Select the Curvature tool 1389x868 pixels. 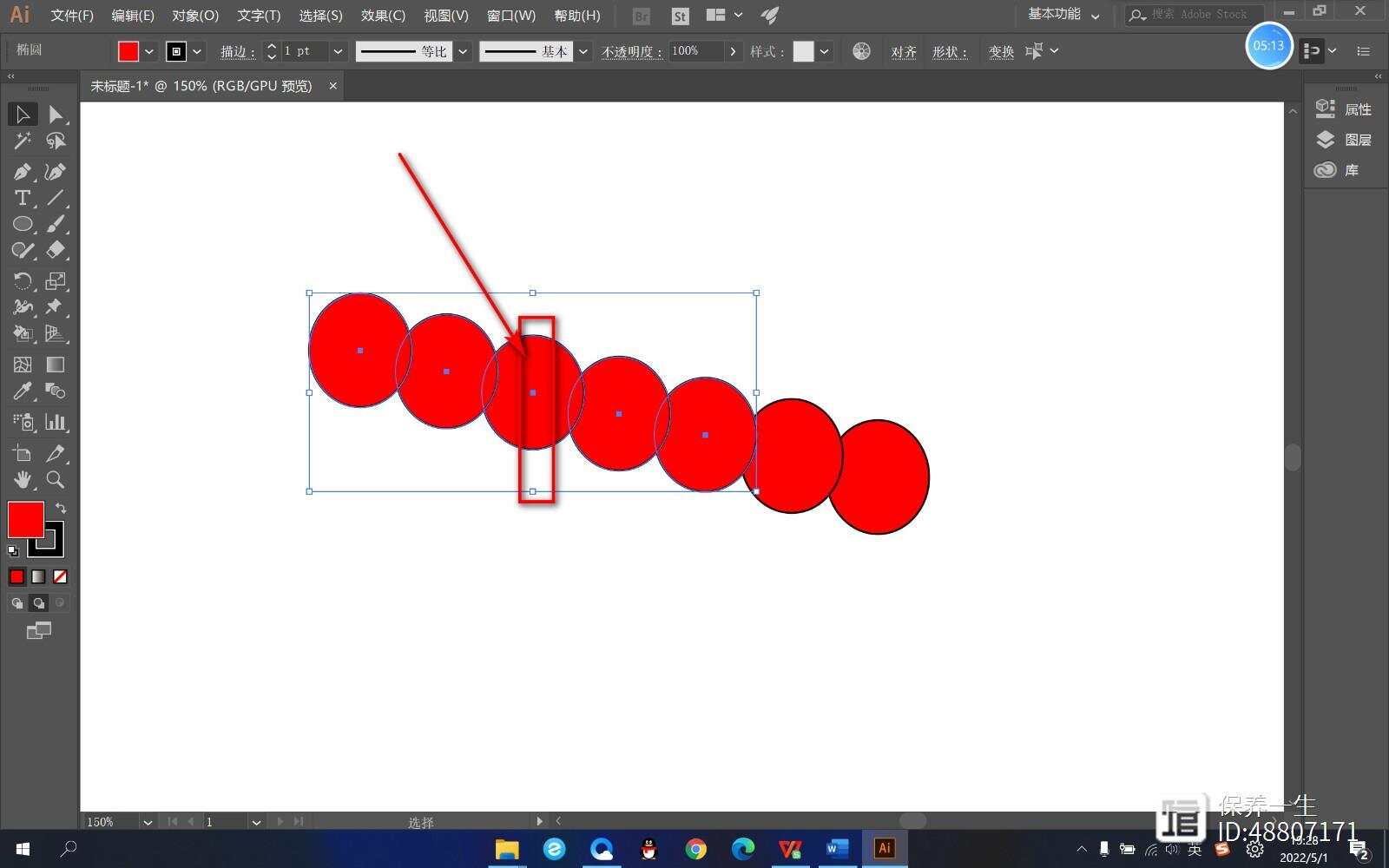(x=56, y=172)
